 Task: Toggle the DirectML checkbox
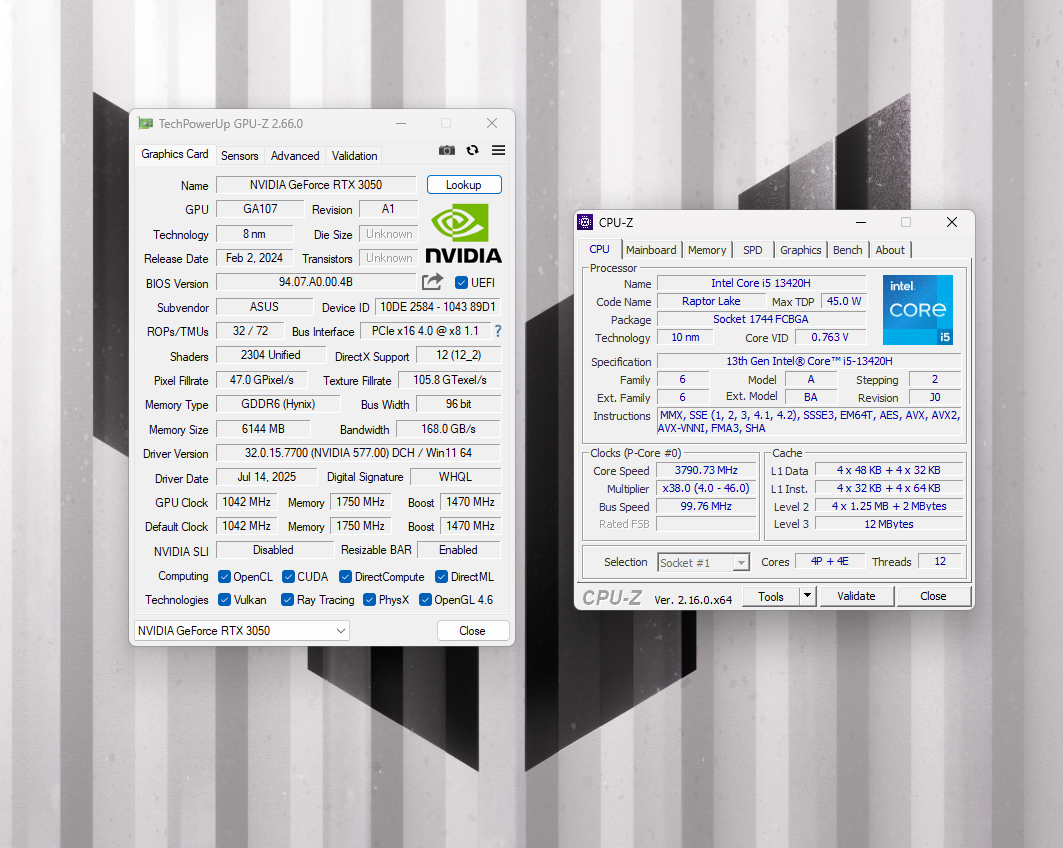(x=441, y=576)
